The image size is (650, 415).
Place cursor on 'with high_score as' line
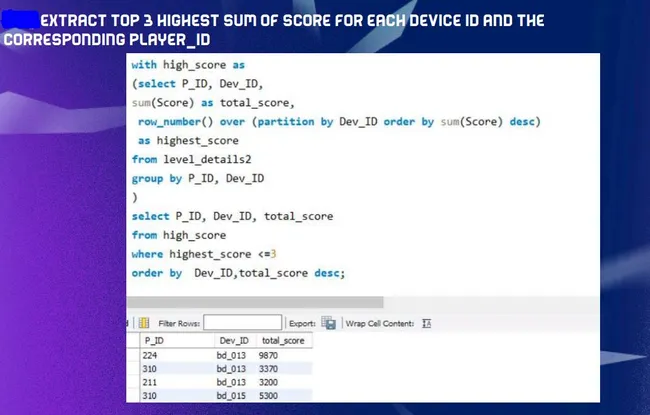pyautogui.click(x=188, y=65)
